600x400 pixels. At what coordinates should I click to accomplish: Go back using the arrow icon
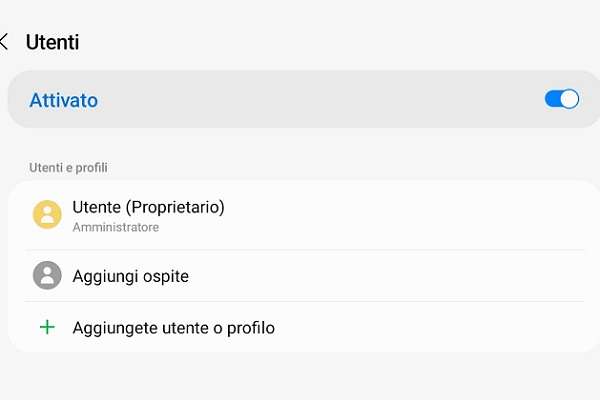(5, 42)
